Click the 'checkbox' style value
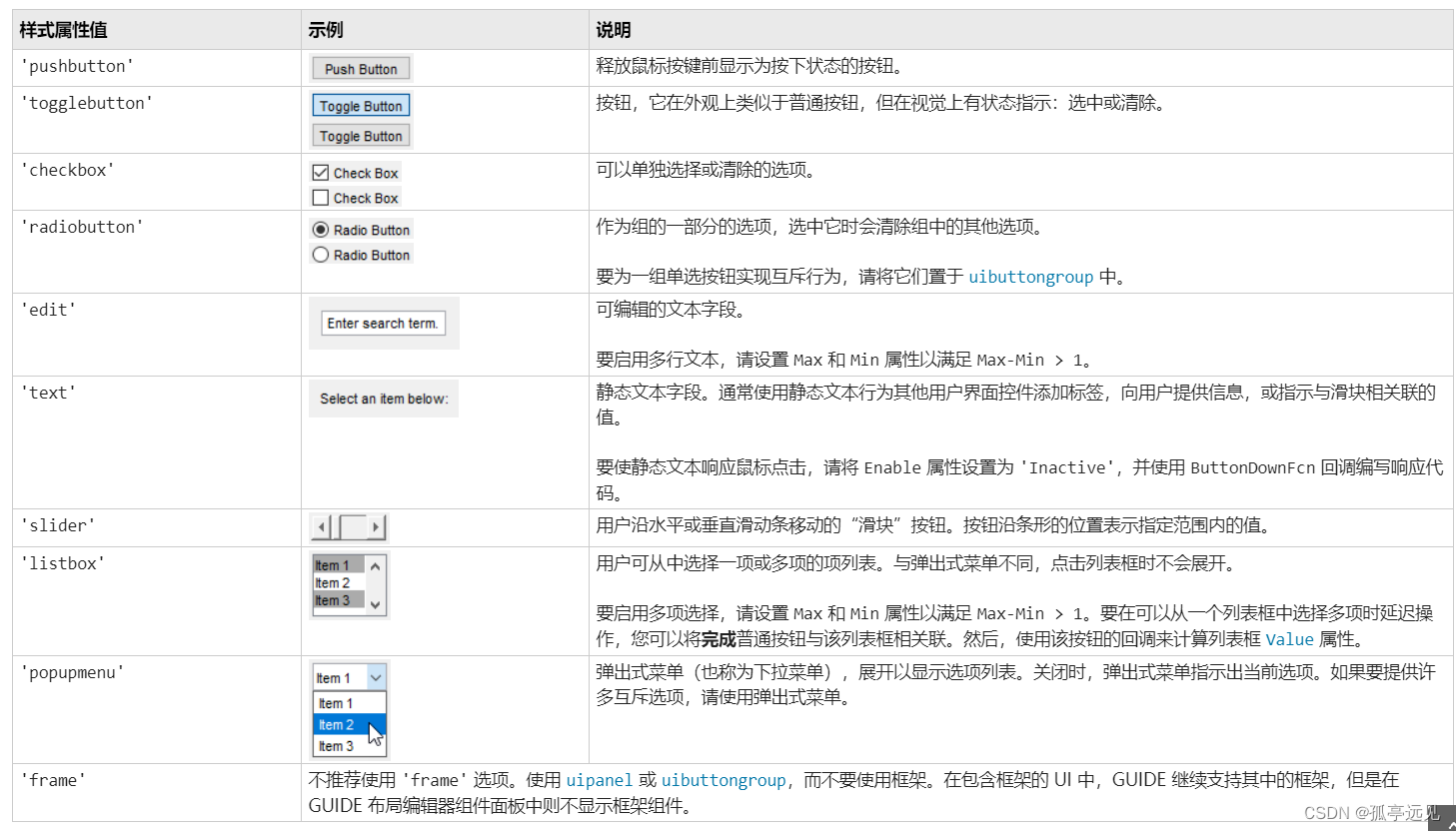The height and width of the screenshot is (831, 1456). tap(67, 170)
